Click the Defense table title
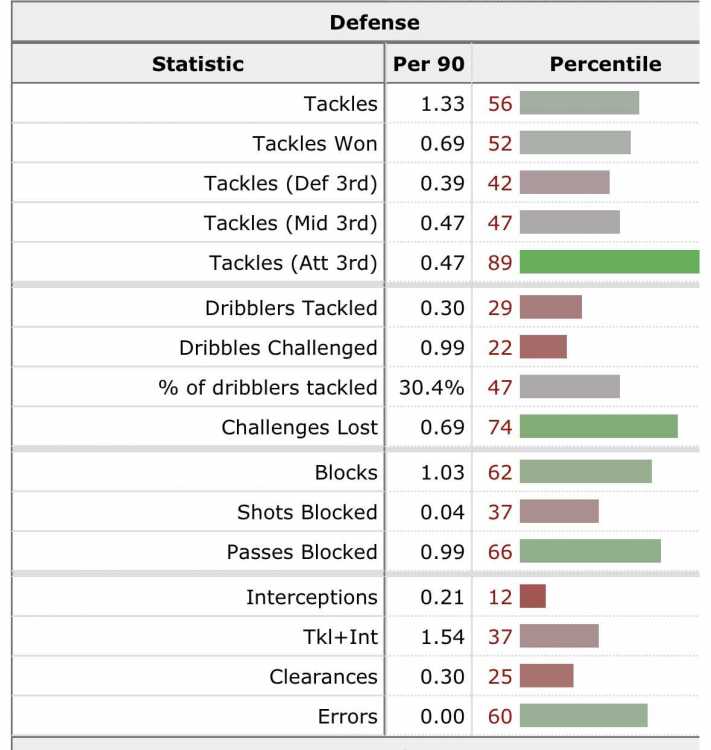 pyautogui.click(x=374, y=22)
